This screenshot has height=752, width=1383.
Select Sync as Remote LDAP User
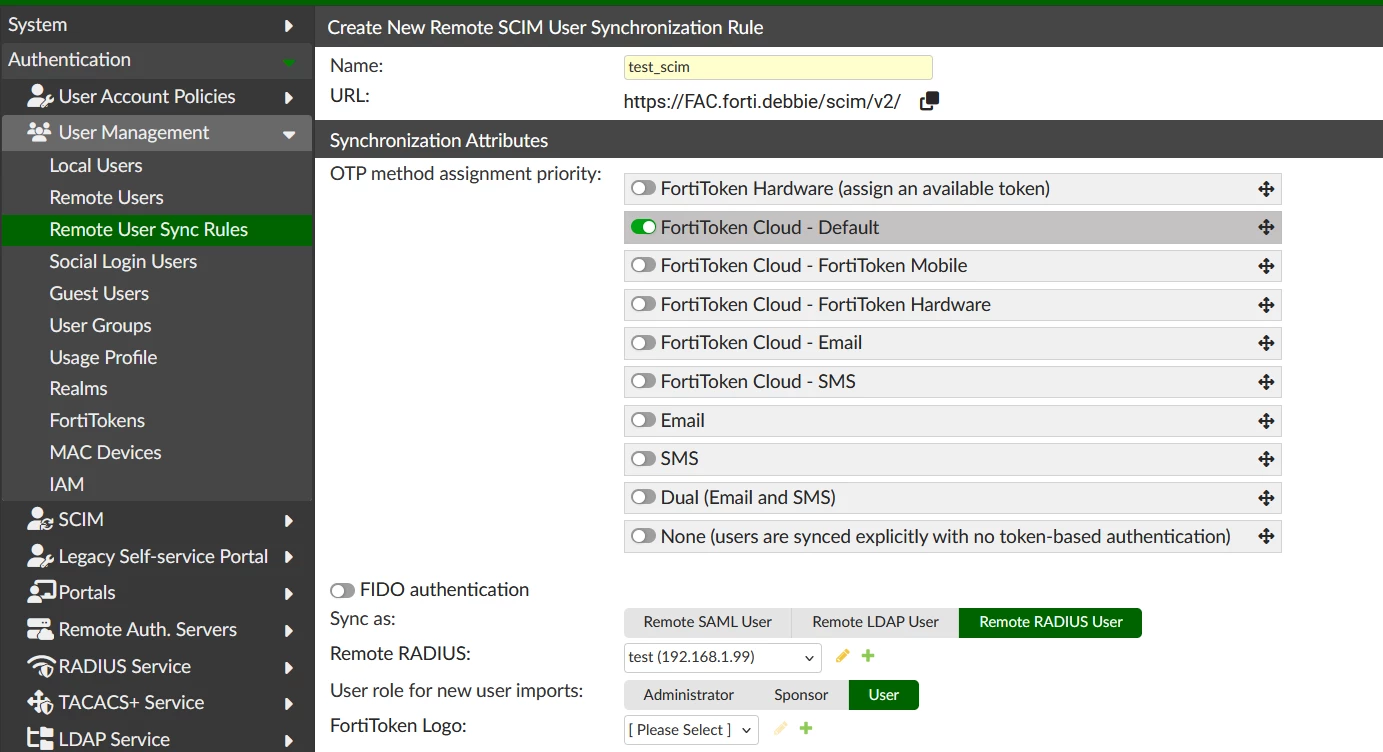(875, 622)
